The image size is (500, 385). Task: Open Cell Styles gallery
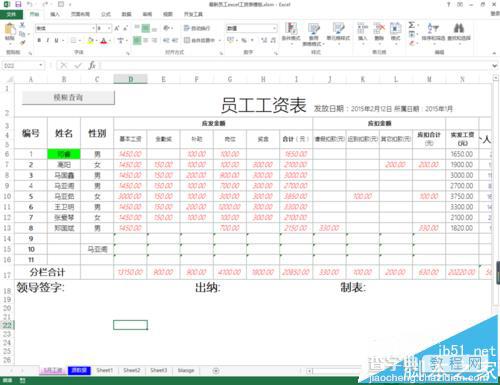(338, 32)
